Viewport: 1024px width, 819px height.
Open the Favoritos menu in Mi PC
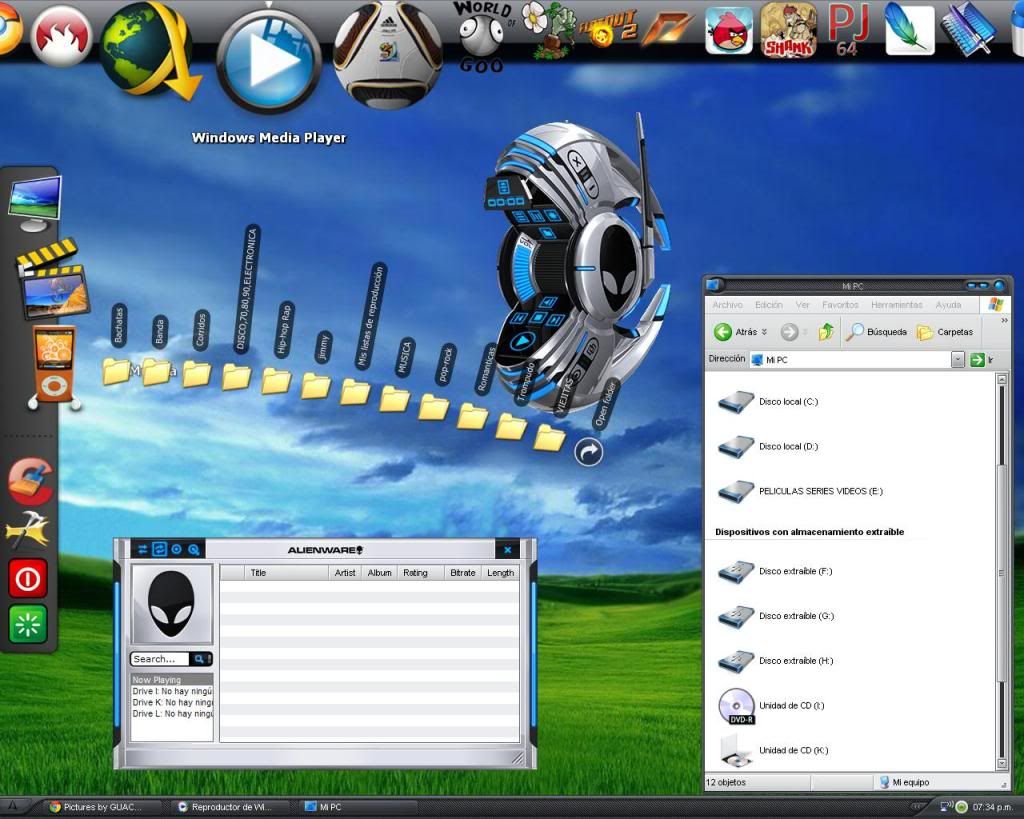click(840, 305)
